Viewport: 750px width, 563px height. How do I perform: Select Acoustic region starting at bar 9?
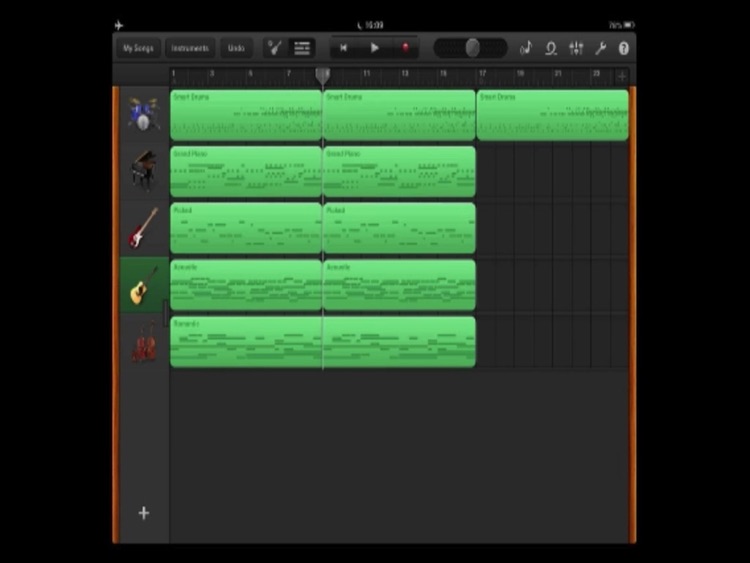[x=399, y=285]
